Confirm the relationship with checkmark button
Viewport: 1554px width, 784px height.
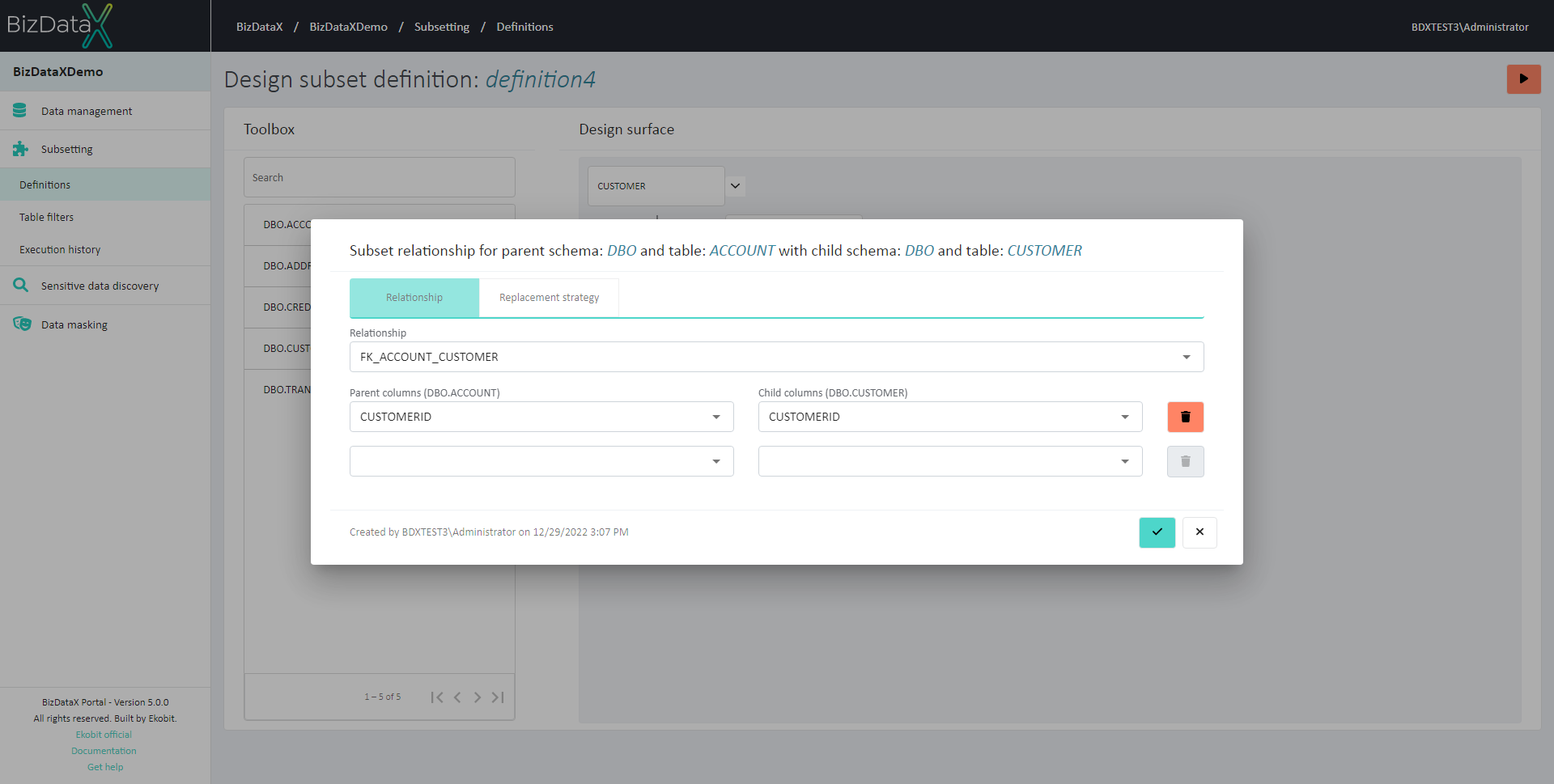[1157, 532]
